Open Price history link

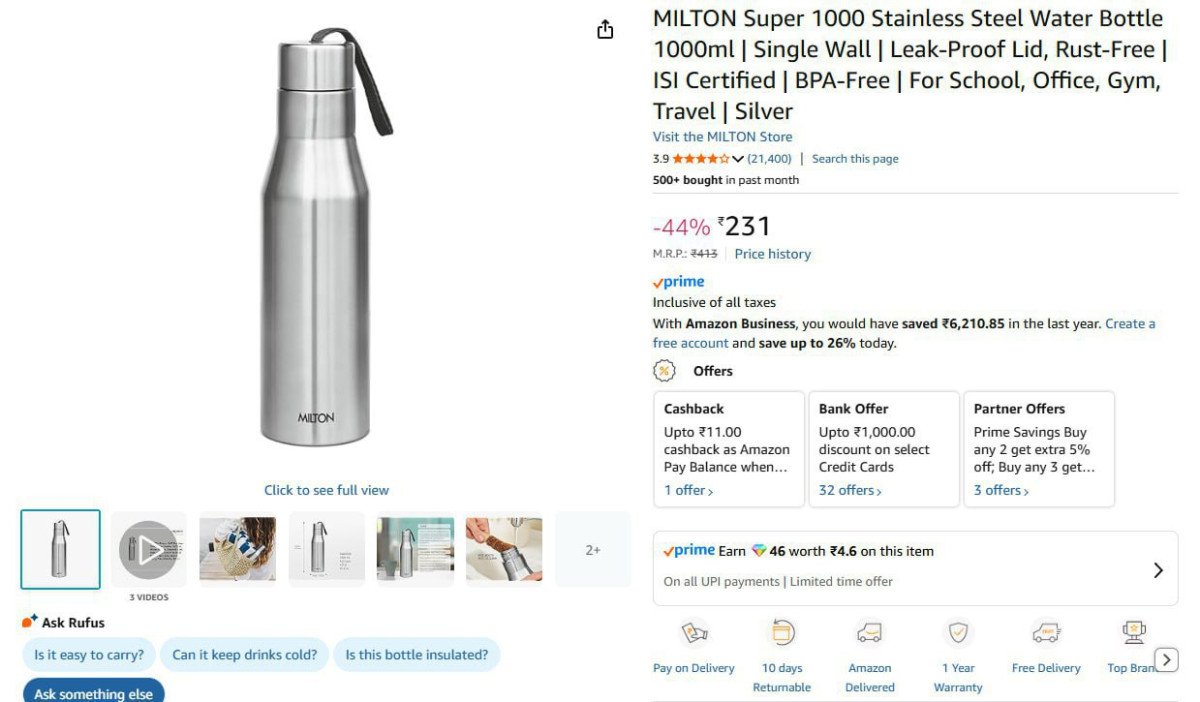click(x=772, y=254)
